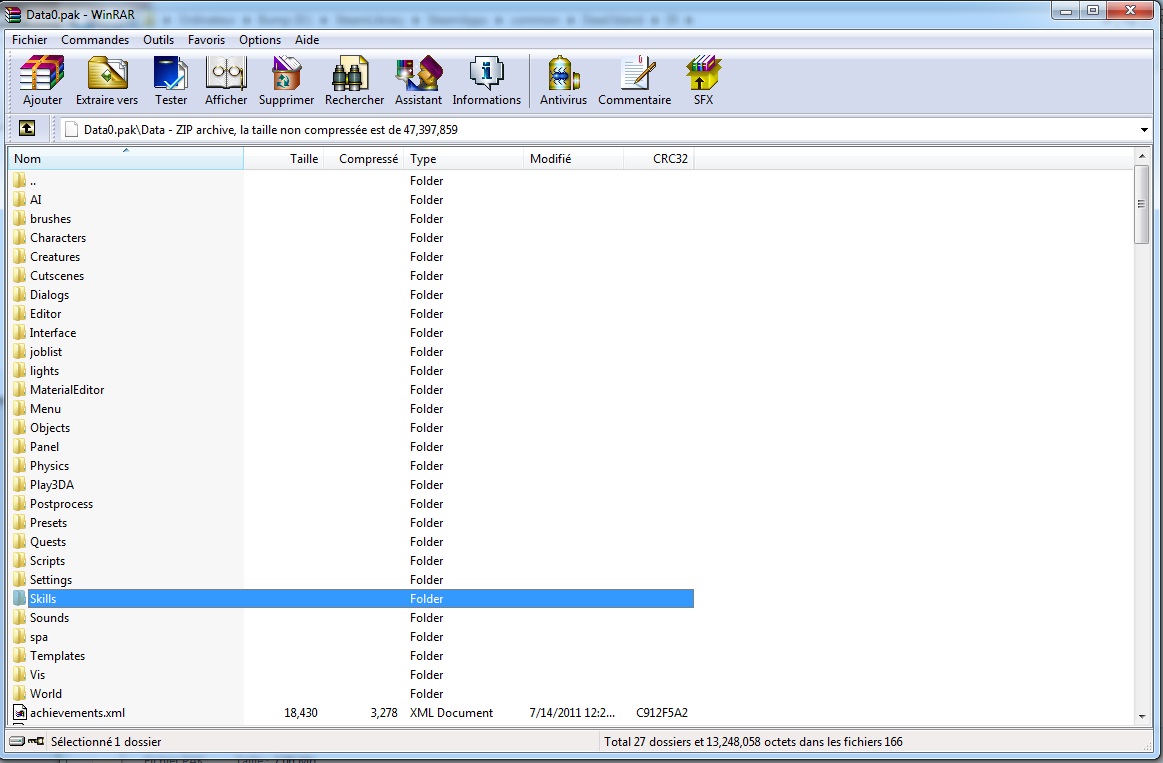Screen dimensions: 1163x763
Task: Select the Creatures folder name
Action: (x=55, y=257)
